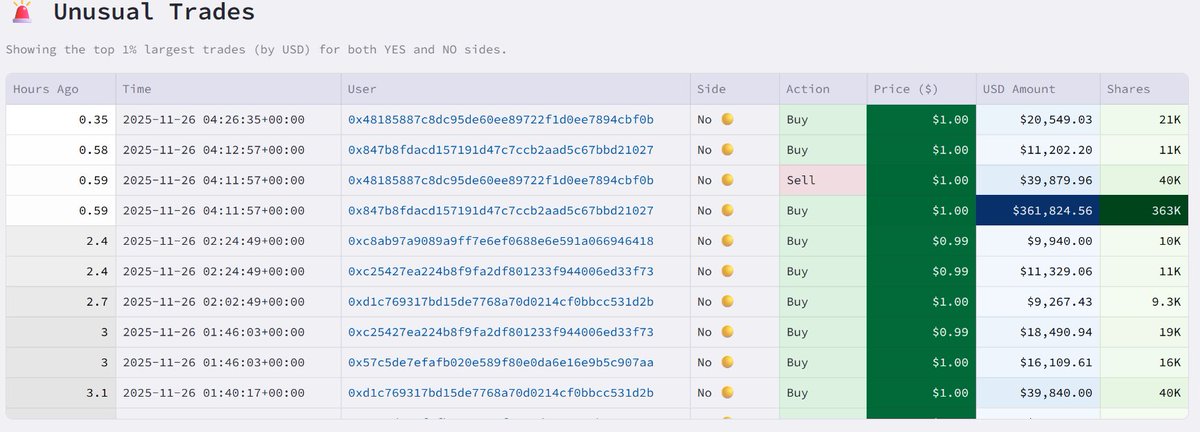Select the $9,940.00 amount cell
1200x432 pixels.
(1038, 241)
